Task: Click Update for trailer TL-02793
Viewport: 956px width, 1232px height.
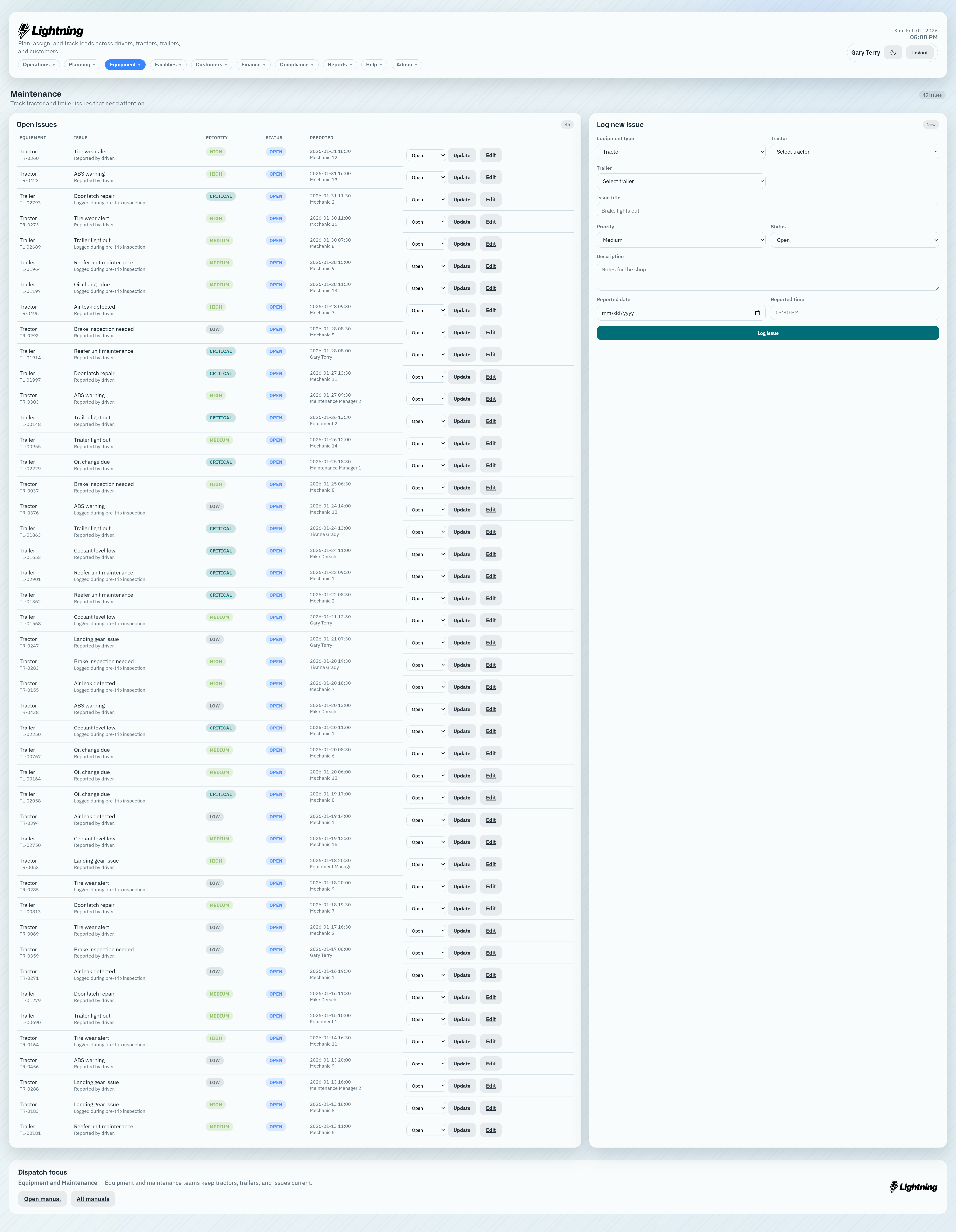Action: click(x=461, y=200)
